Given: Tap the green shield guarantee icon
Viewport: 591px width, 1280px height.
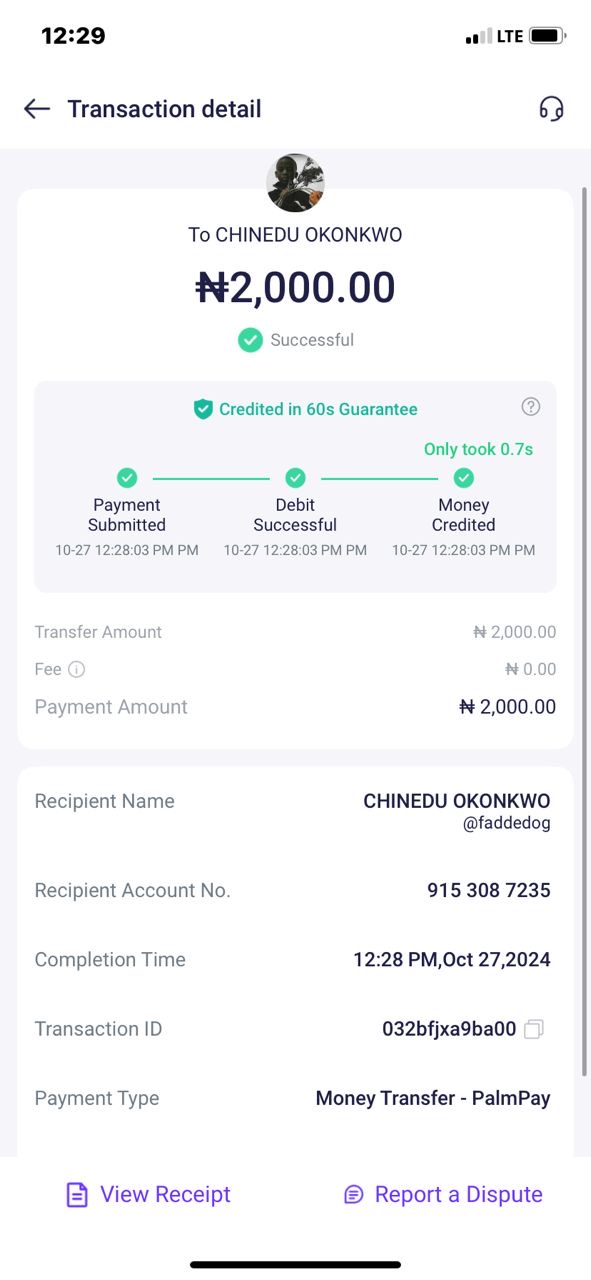Looking at the screenshot, I should tap(203, 409).
